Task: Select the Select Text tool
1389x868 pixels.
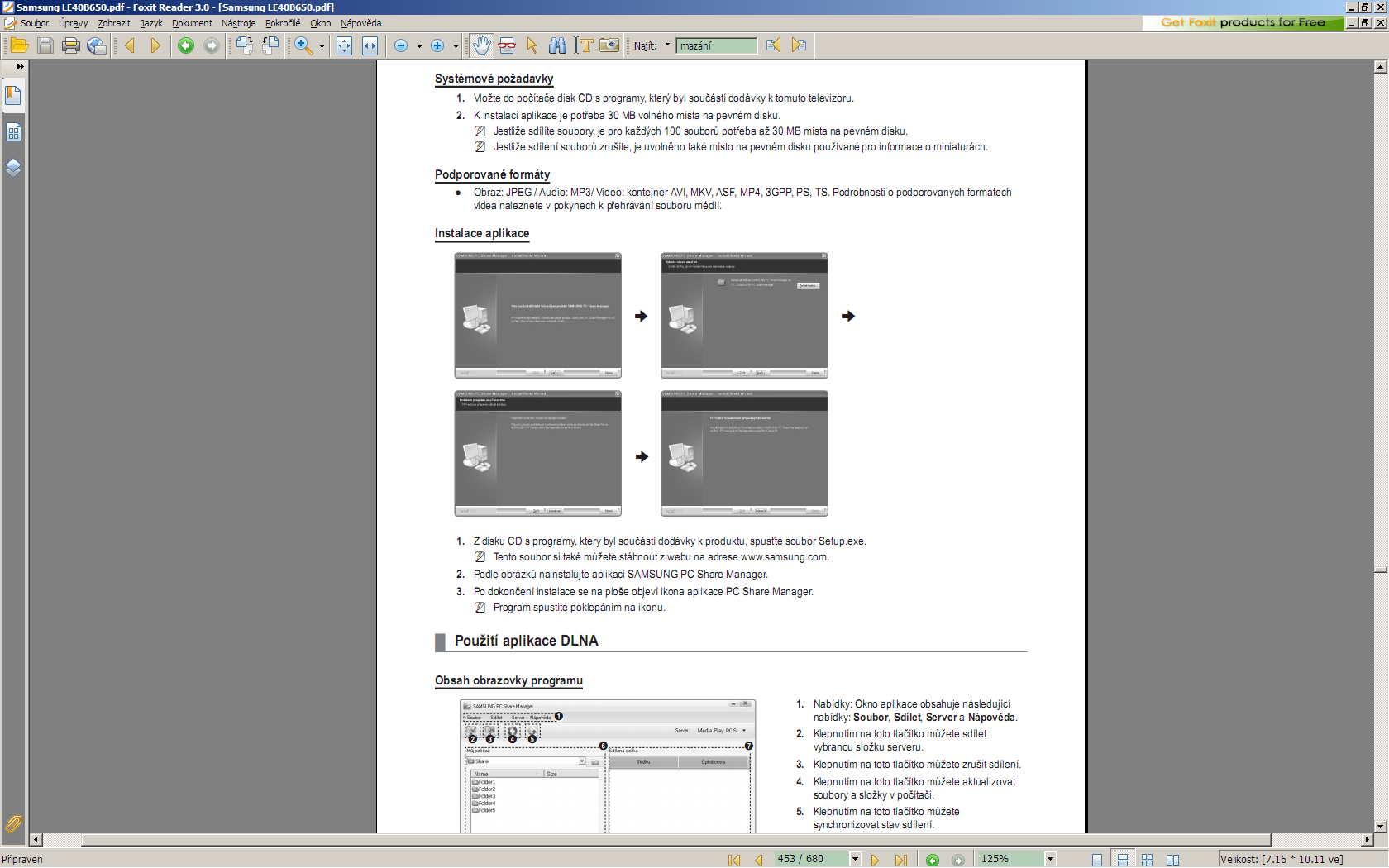Action: (585, 45)
